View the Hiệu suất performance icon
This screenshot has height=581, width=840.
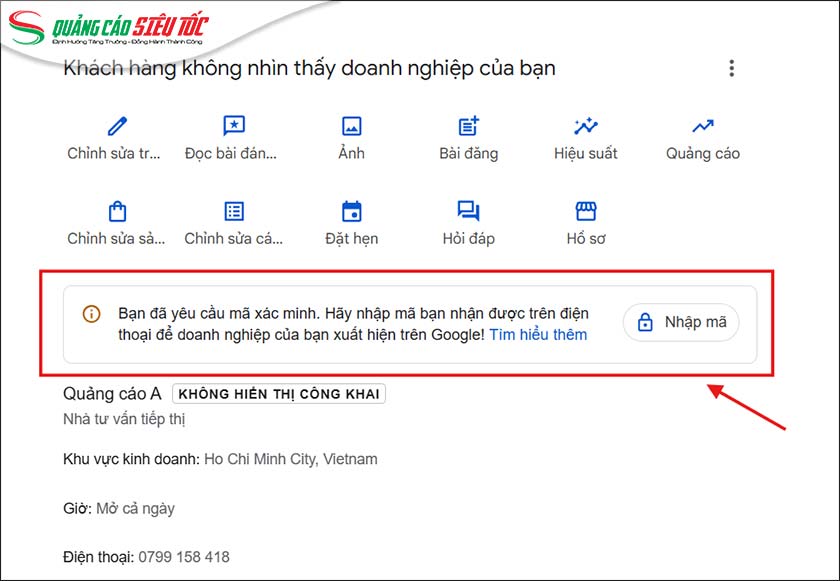[x=584, y=126]
